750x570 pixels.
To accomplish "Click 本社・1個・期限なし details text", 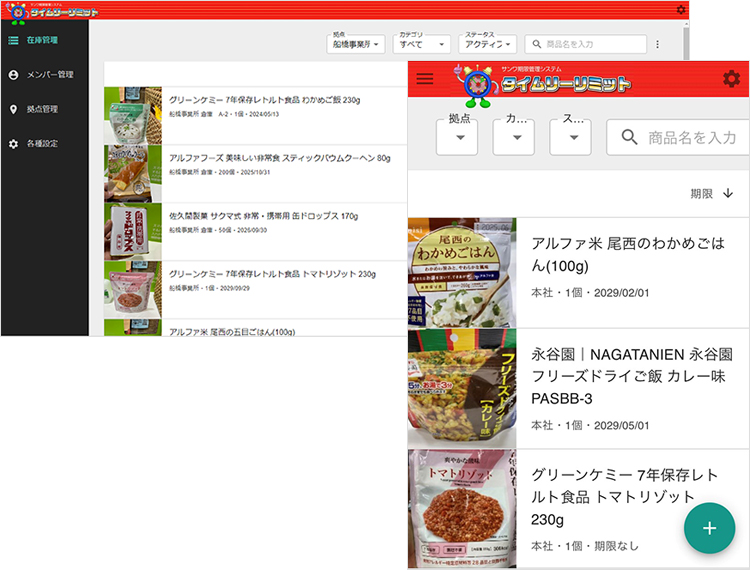I will tap(585, 546).
